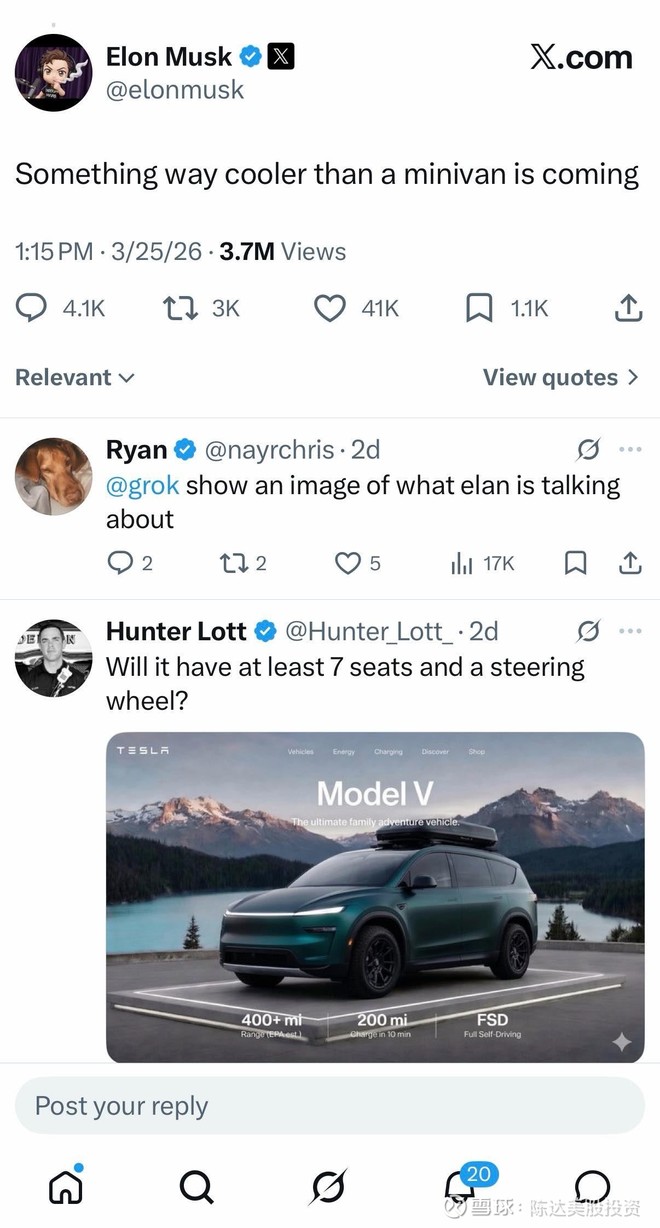Like Ryan's reply
The image size is (660, 1228).
[347, 564]
